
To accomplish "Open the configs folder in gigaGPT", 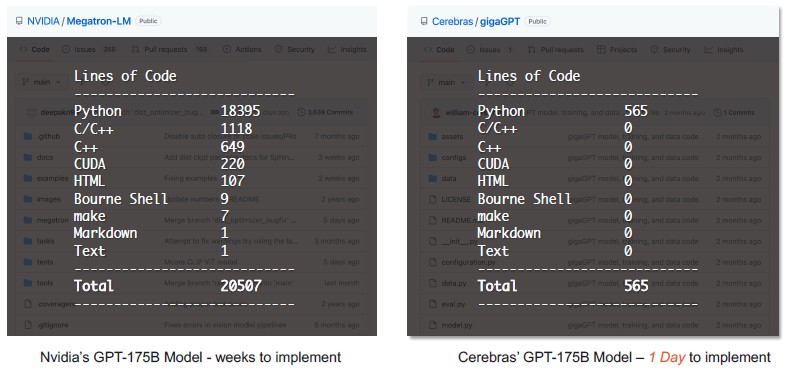I will point(446,157).
